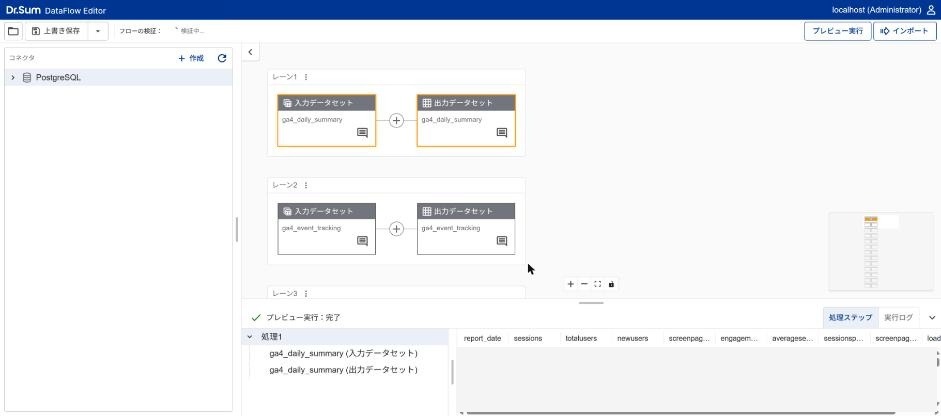Open レーン1 options menu
The width and height of the screenshot is (941, 416).
click(306, 77)
